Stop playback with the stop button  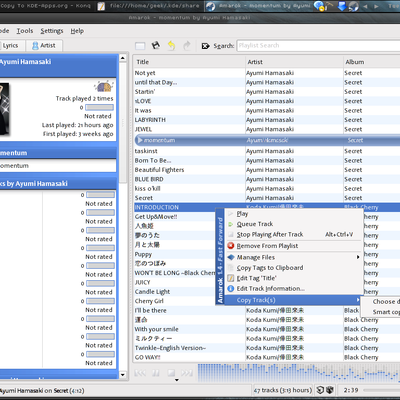pos(171,373)
